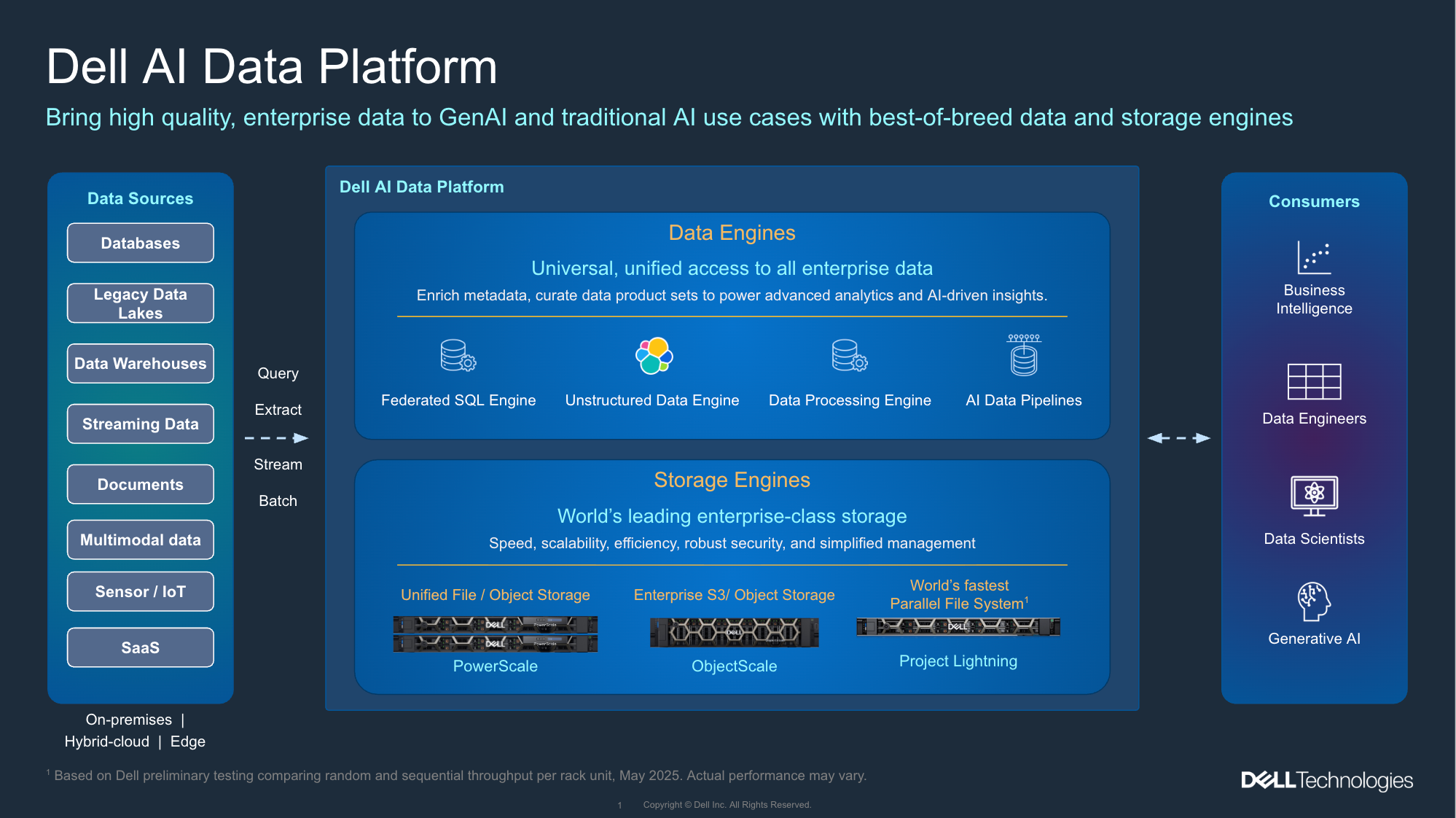Click the Federated SQL Engine database icon

click(458, 356)
